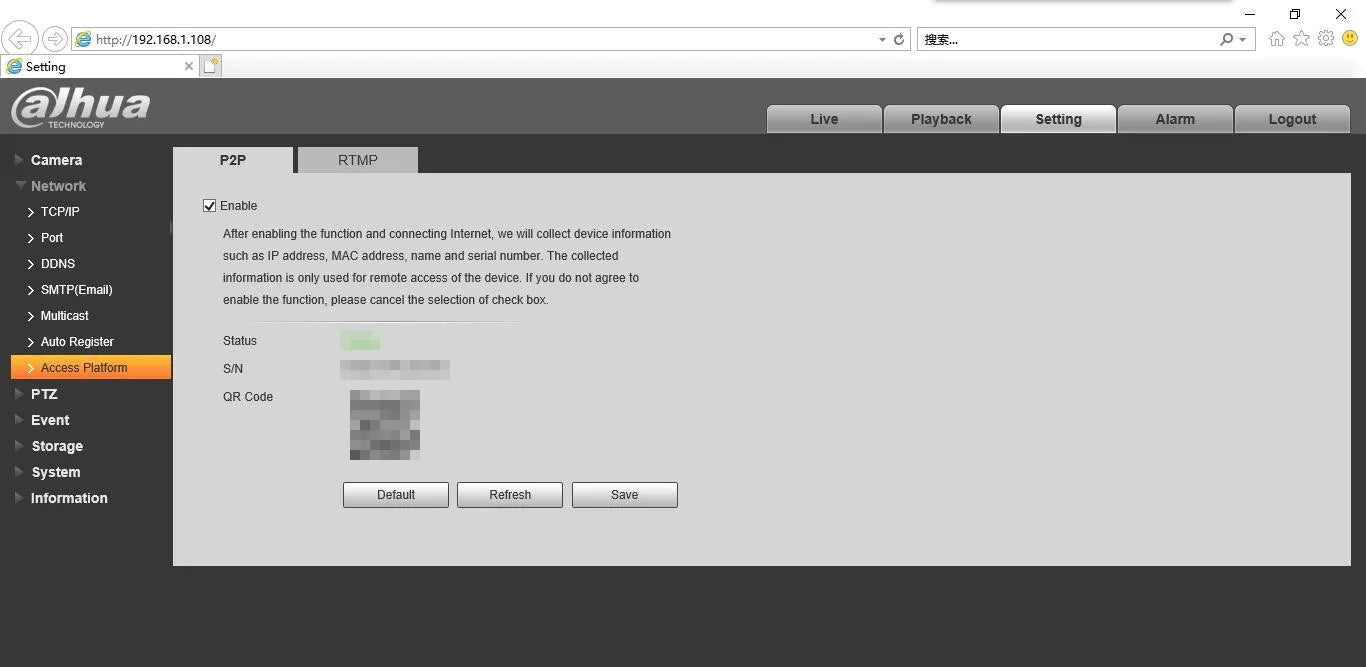Viewport: 1366px width, 667px height.
Task: Expand the Camera menu section
Action: [56, 160]
